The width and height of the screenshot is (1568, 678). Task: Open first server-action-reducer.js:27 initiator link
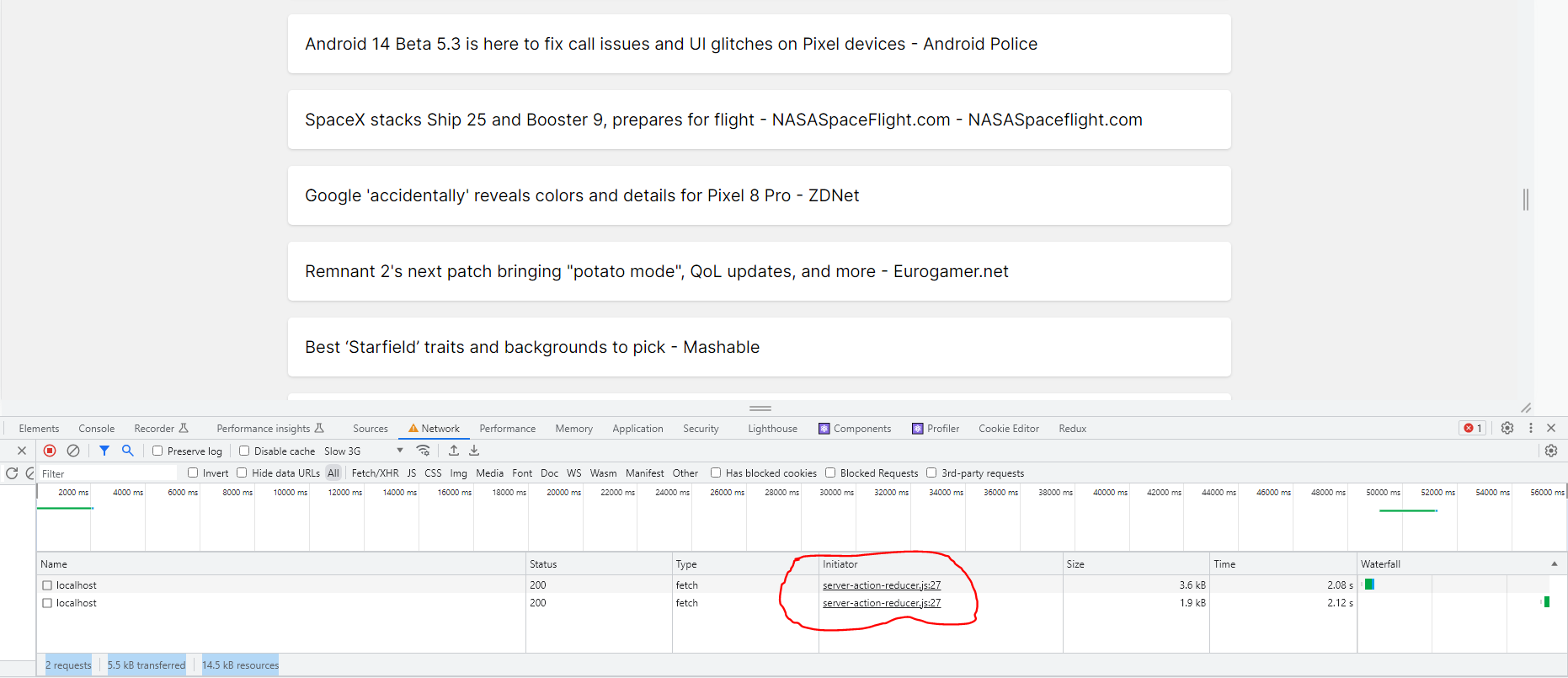pos(882,585)
